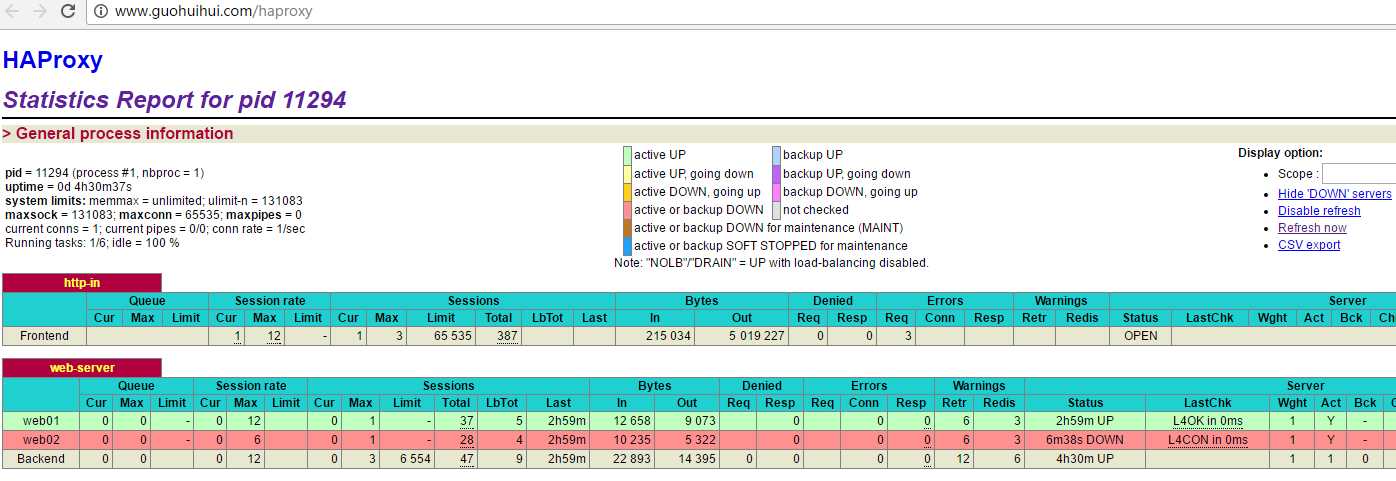Click the SOFT STOPPED for maintenance color box
This screenshot has width=1396, height=481.
click(x=627, y=245)
